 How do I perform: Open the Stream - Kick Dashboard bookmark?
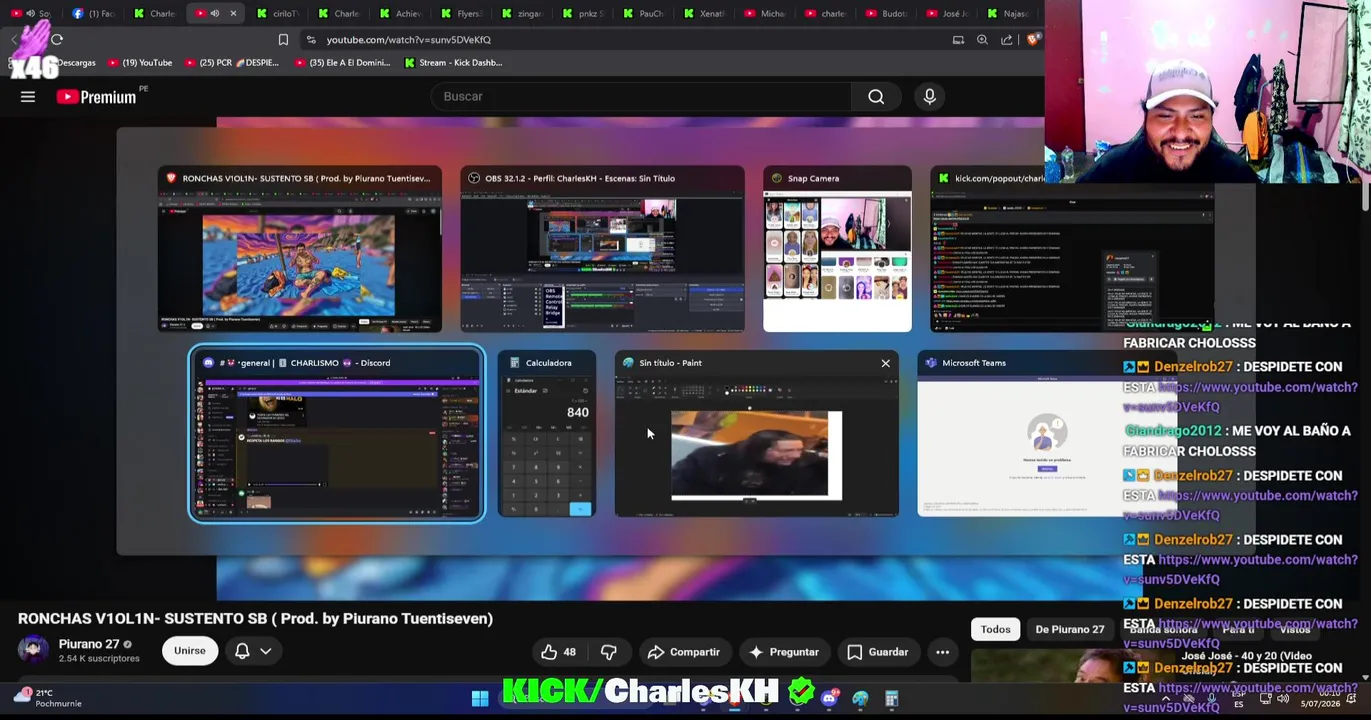point(453,62)
